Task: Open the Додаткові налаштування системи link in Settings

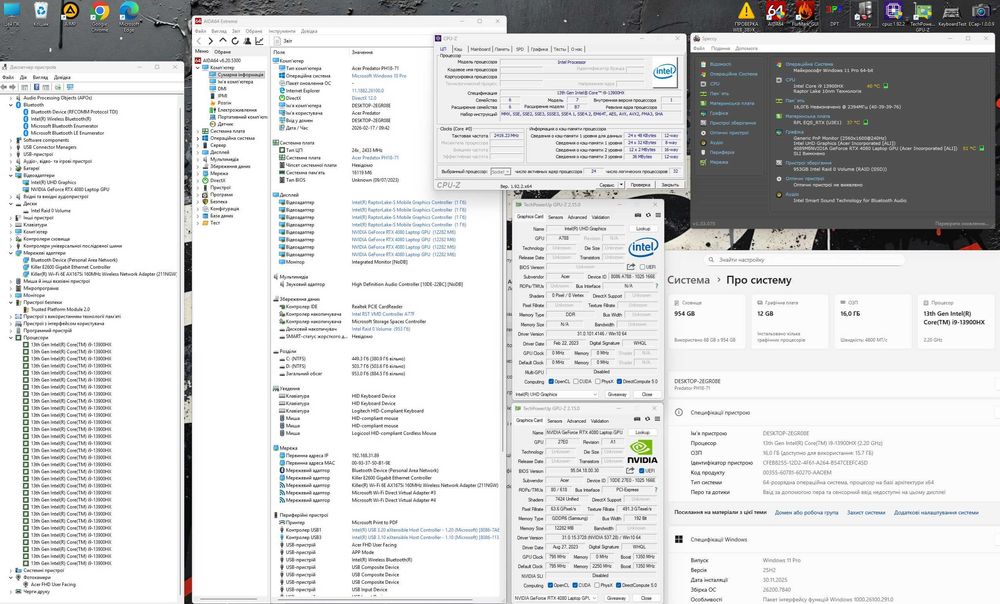Action: [936, 512]
